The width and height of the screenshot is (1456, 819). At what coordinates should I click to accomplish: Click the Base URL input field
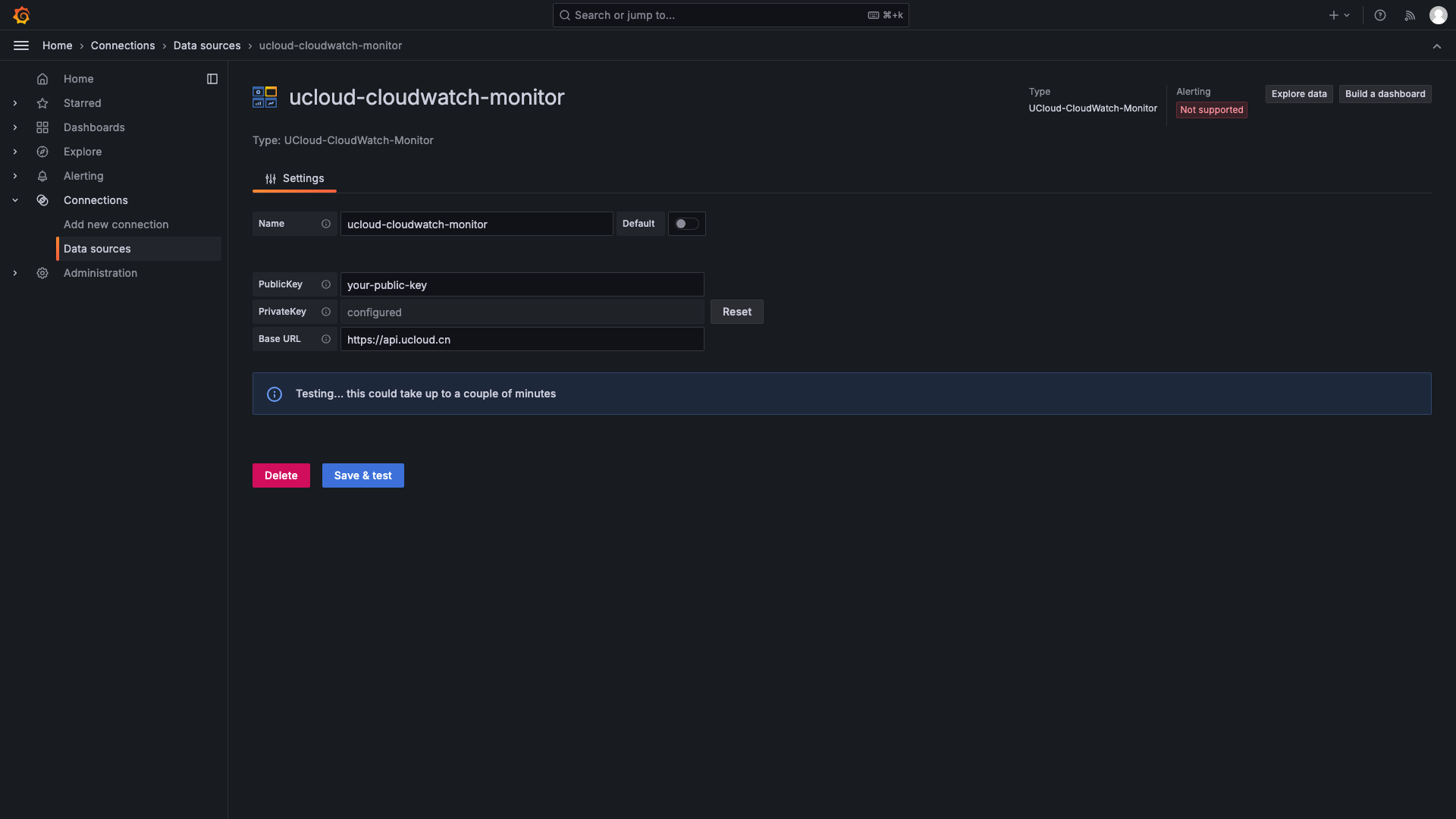click(x=522, y=339)
